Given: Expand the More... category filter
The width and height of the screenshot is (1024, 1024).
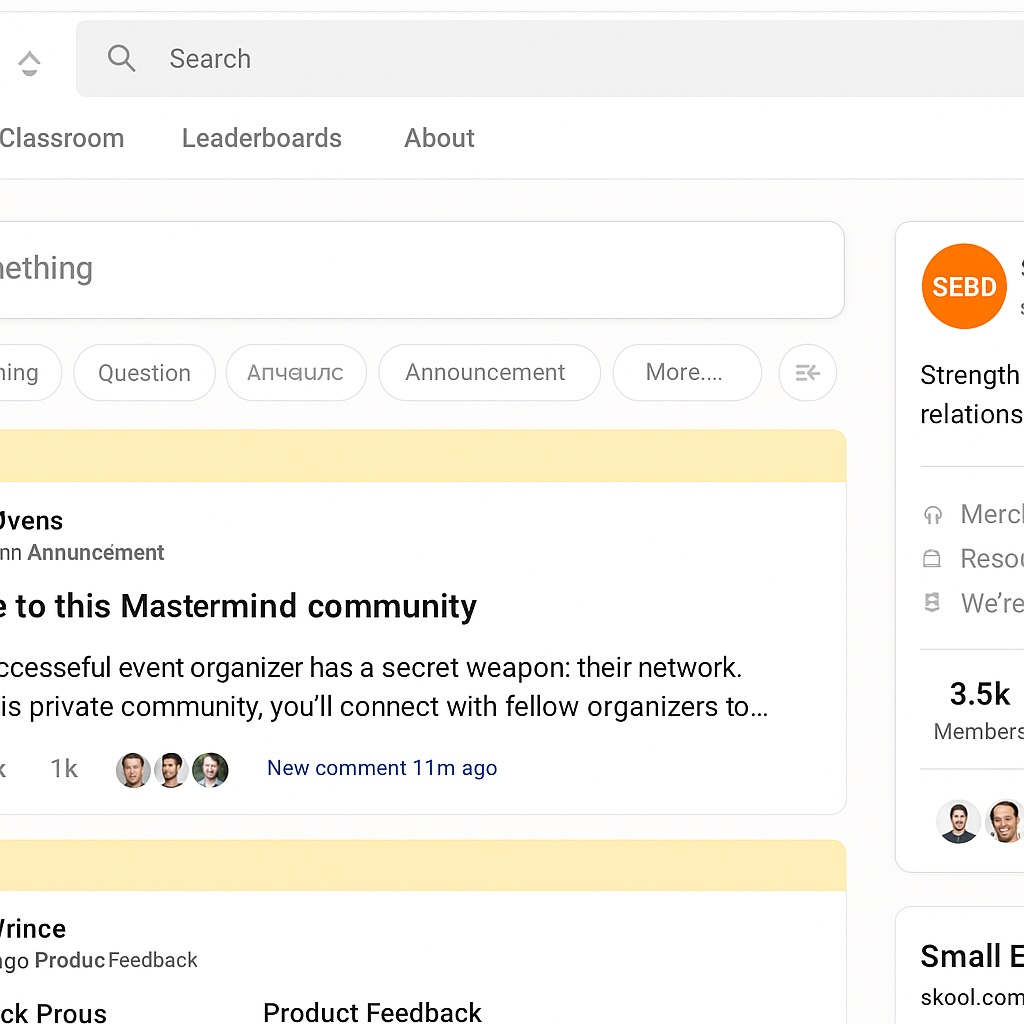Looking at the screenshot, I should tap(684, 373).
